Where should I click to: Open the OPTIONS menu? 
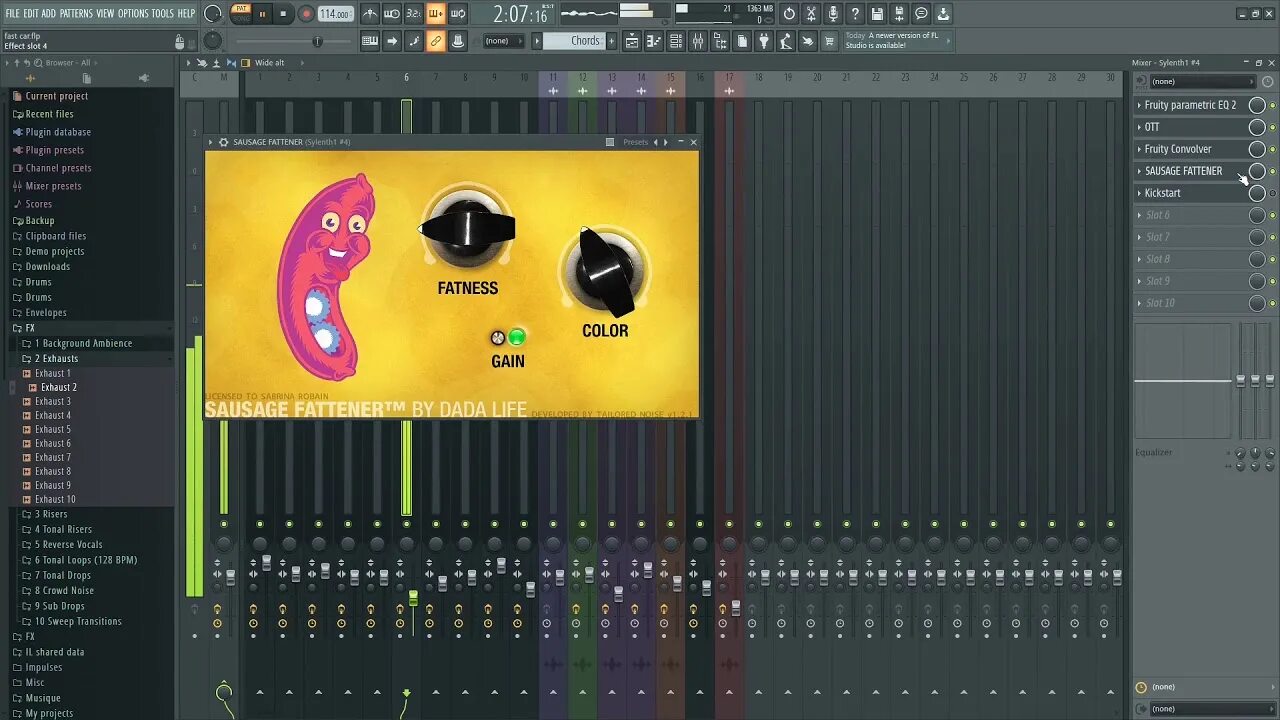133,13
